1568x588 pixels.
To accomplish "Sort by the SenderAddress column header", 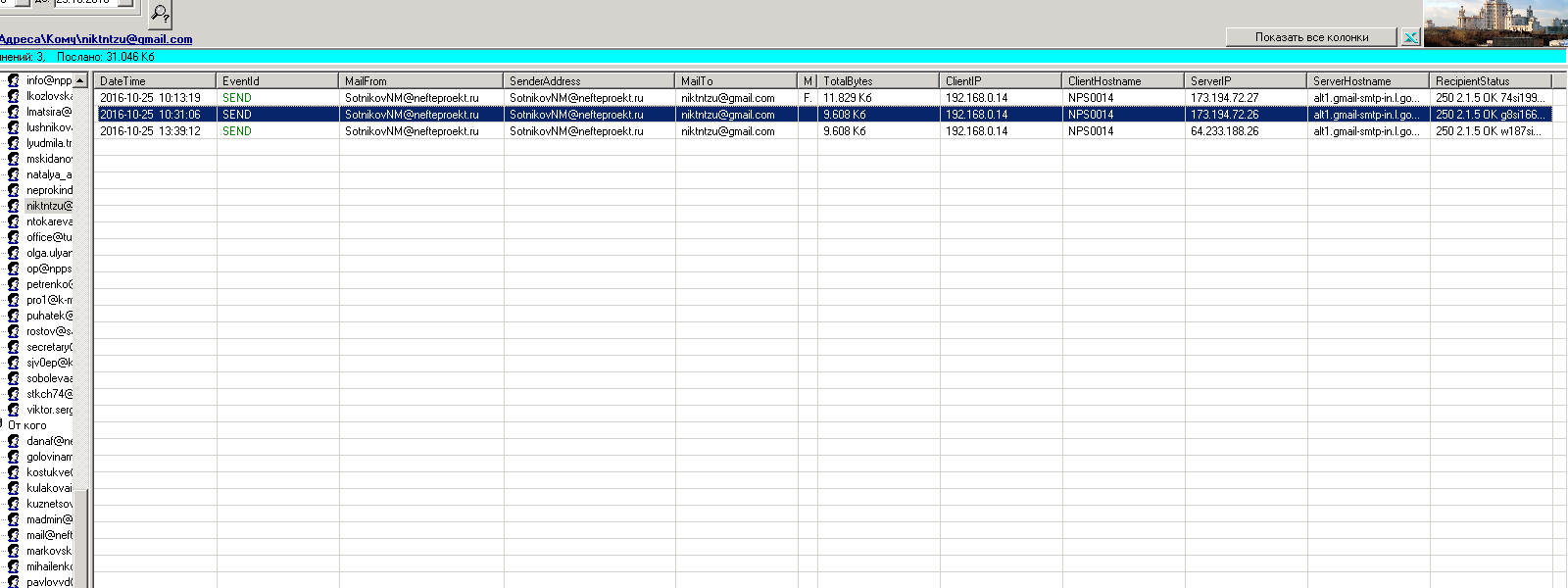I will 589,80.
